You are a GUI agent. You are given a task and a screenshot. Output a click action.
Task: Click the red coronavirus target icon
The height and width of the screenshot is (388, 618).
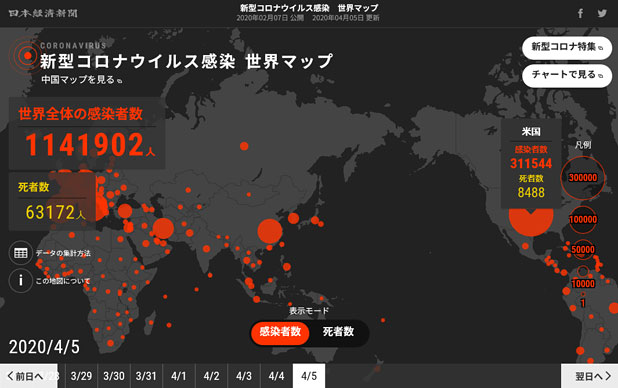coord(27,56)
